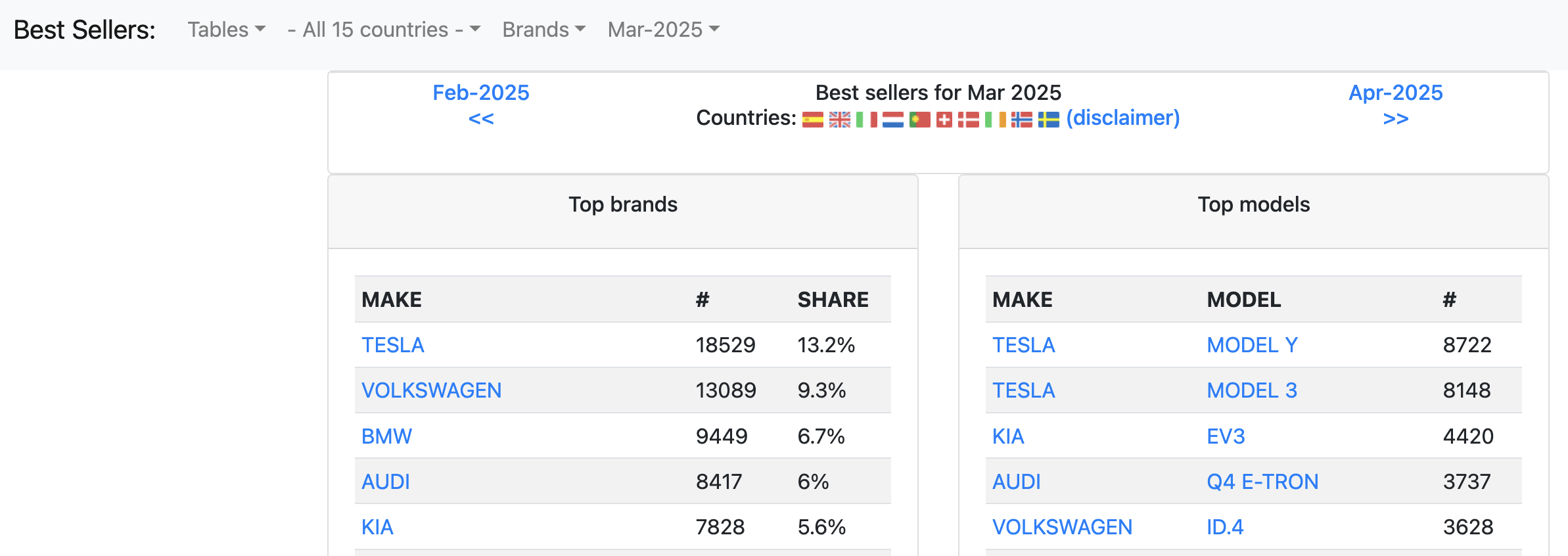Open the MODEL Y model link
This screenshot has width=1568, height=556.
click(x=1252, y=345)
